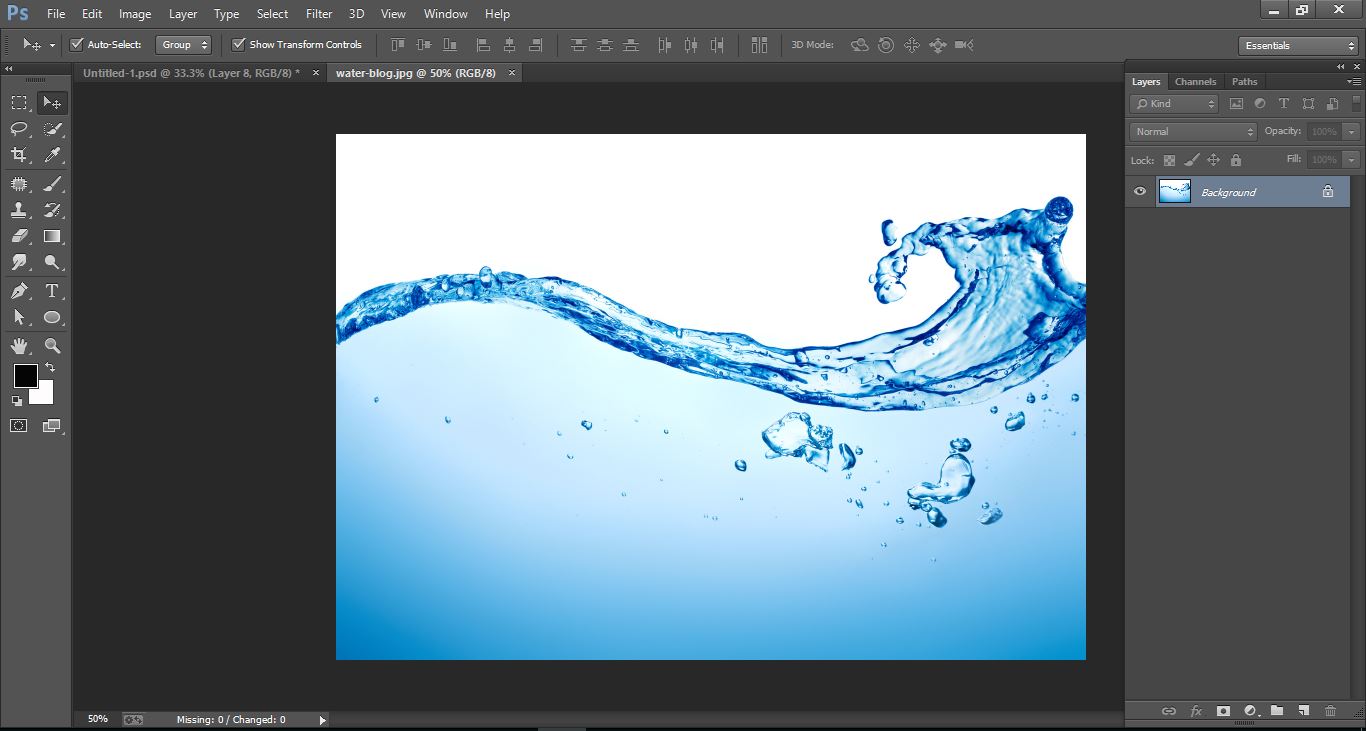Select the Crop tool
Screen dimensions: 1366x731
[18, 156]
